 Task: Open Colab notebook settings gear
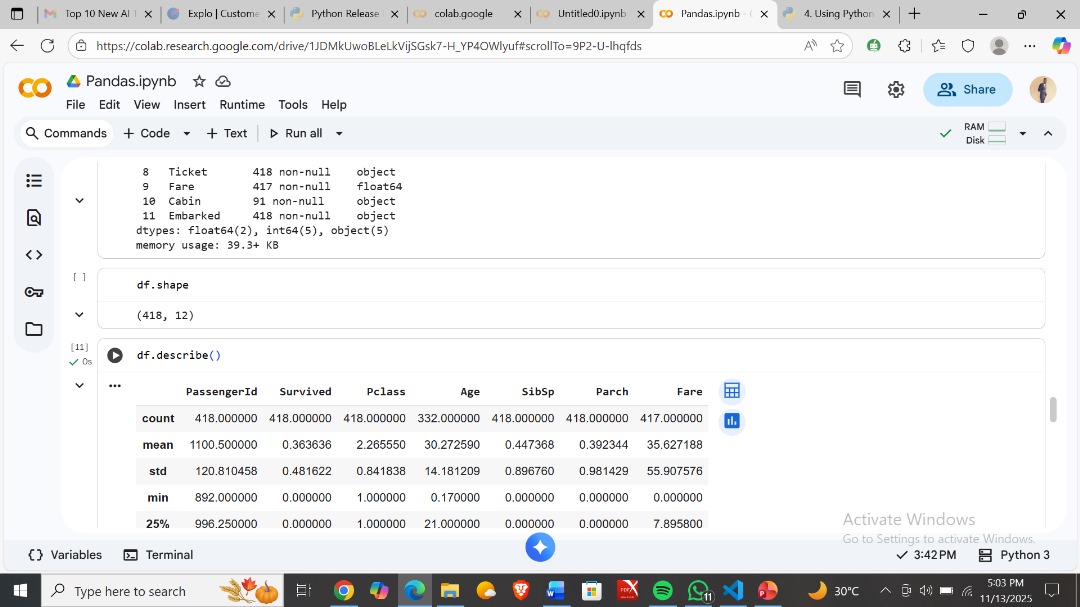pyautogui.click(x=895, y=89)
